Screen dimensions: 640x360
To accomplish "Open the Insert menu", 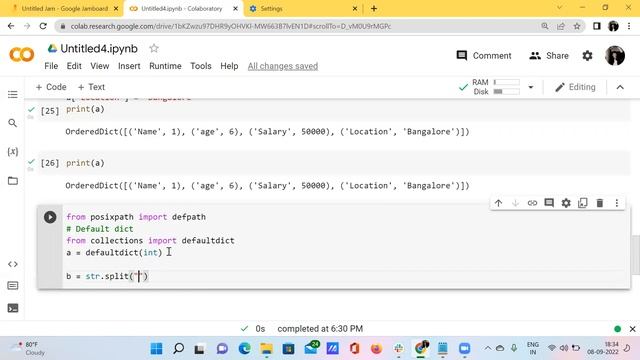I will tap(129, 66).
